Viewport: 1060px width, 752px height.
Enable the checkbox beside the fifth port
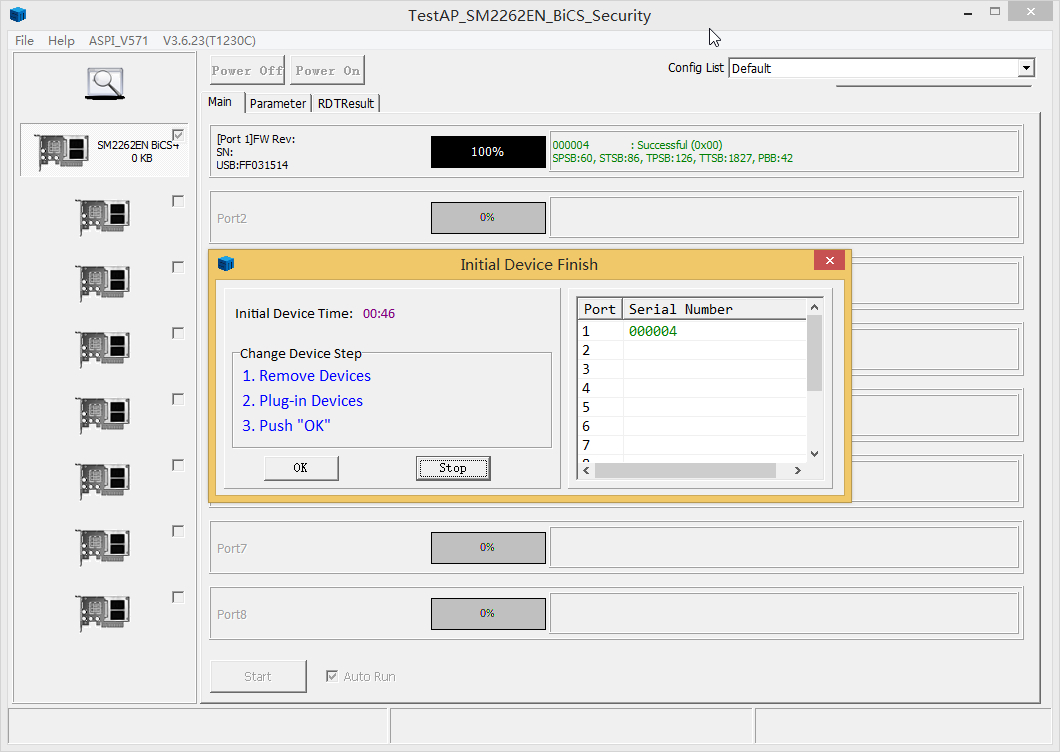(178, 399)
